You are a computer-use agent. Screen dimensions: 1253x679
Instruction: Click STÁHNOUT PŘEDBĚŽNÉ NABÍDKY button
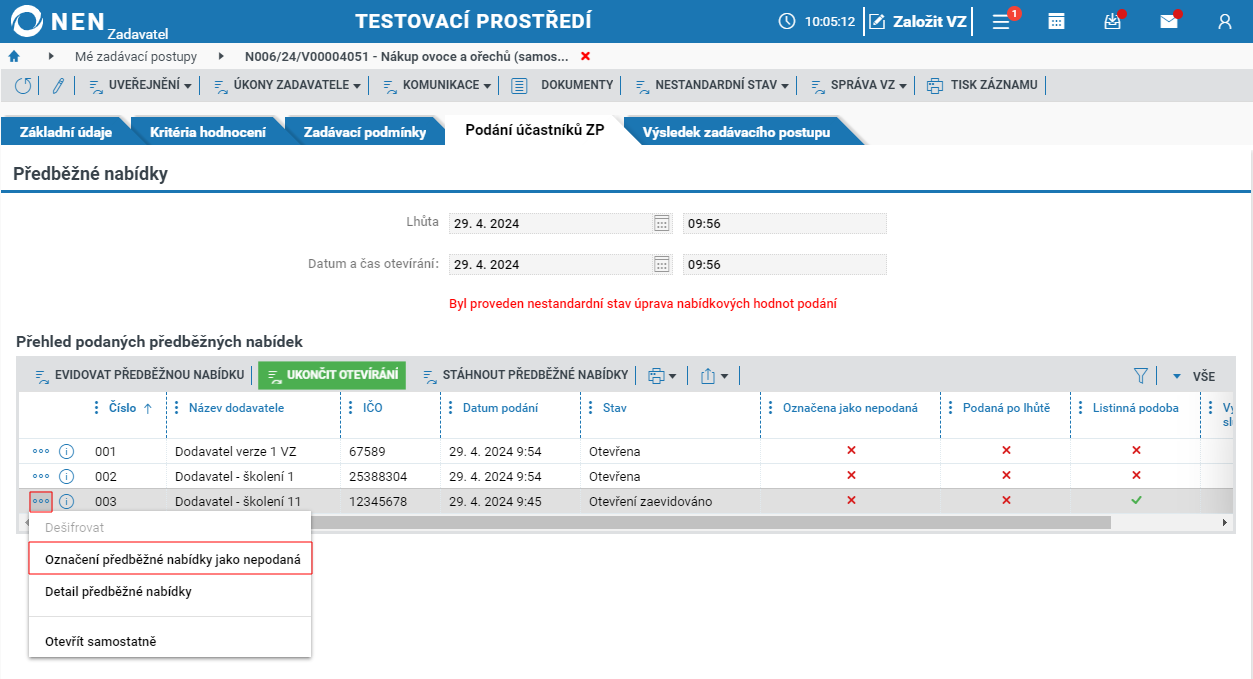524,375
